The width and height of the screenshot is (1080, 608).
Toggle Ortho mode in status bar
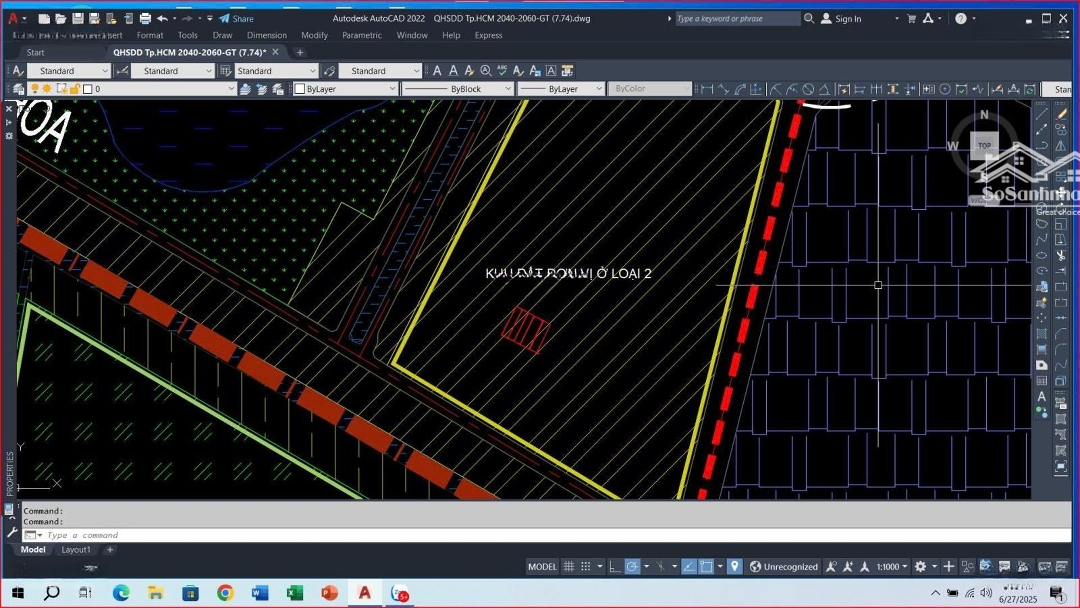(613, 567)
